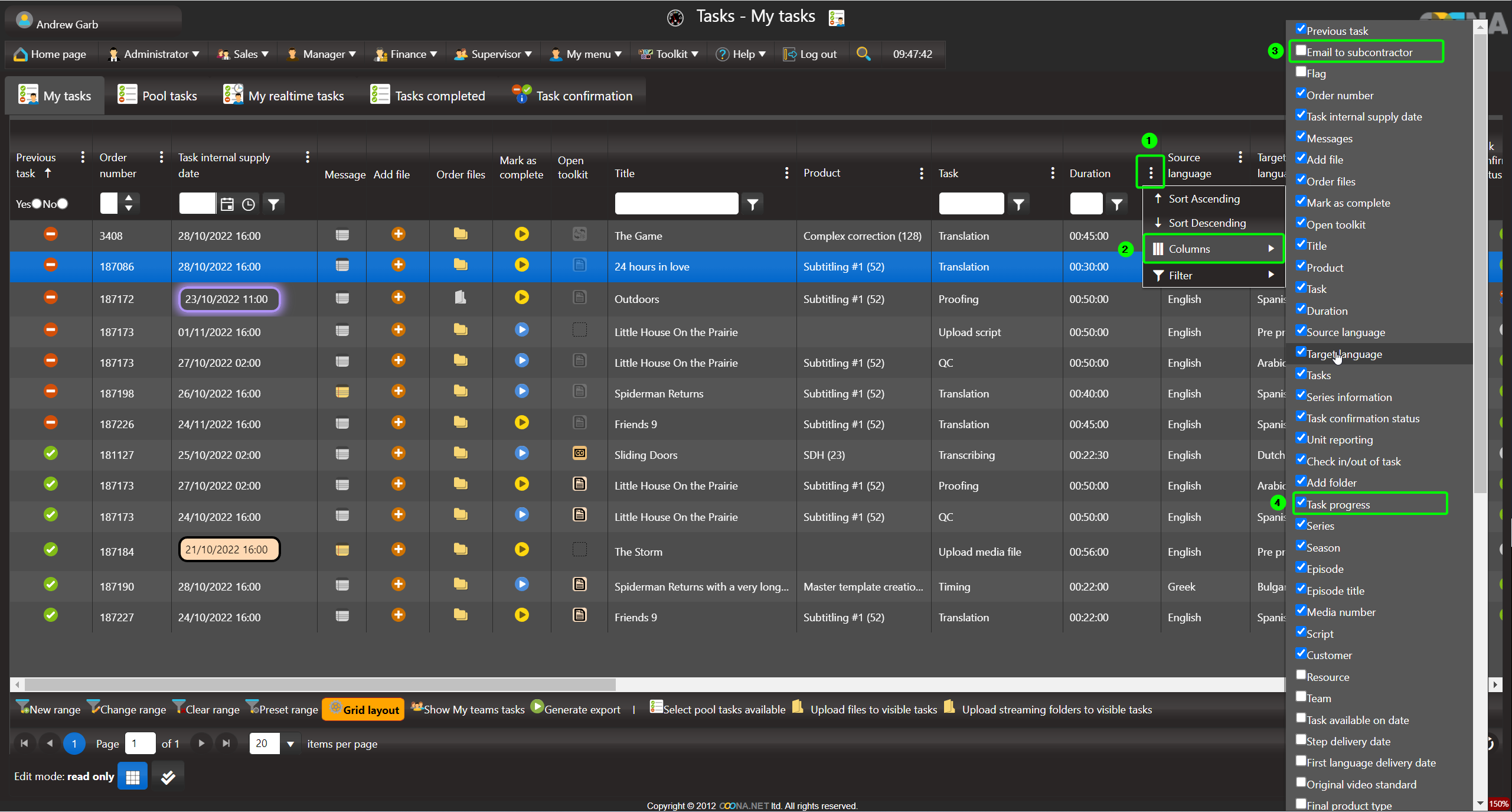This screenshot has height=812, width=1512.
Task: Click the yellow message icon for The Storm
Action: tap(342, 550)
